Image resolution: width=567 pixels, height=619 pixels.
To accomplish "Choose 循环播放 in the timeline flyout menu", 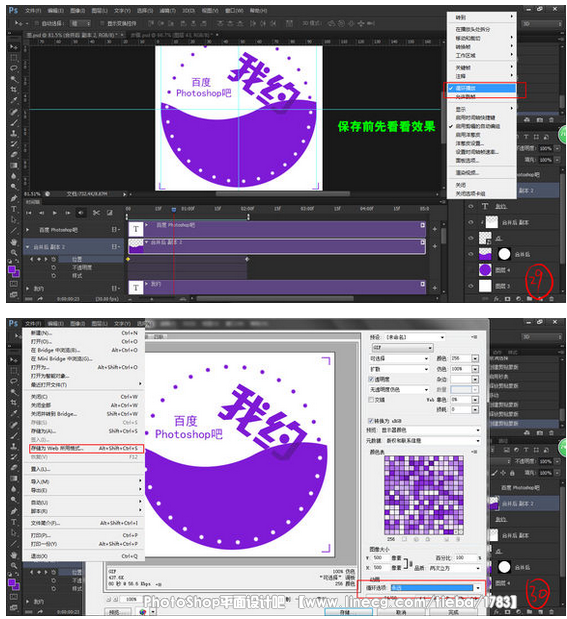I will (x=481, y=88).
